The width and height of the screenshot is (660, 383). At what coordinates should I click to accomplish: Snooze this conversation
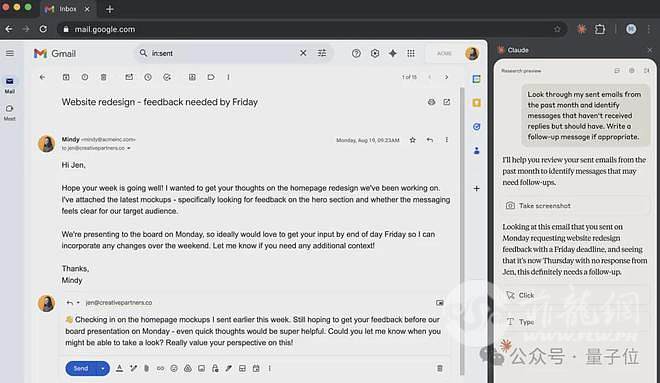[x=148, y=77]
